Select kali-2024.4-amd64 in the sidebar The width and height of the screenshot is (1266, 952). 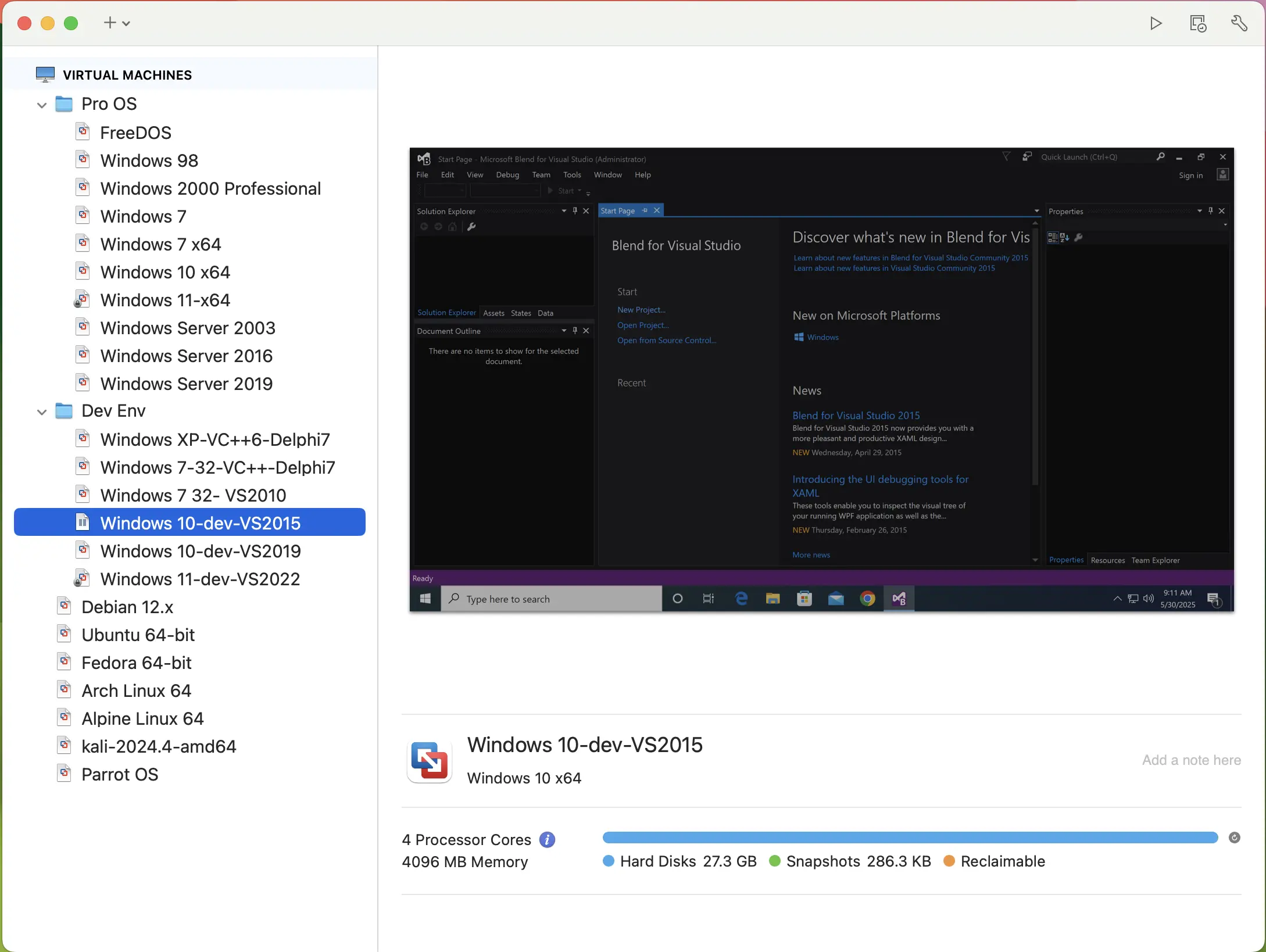pyautogui.click(x=189, y=746)
